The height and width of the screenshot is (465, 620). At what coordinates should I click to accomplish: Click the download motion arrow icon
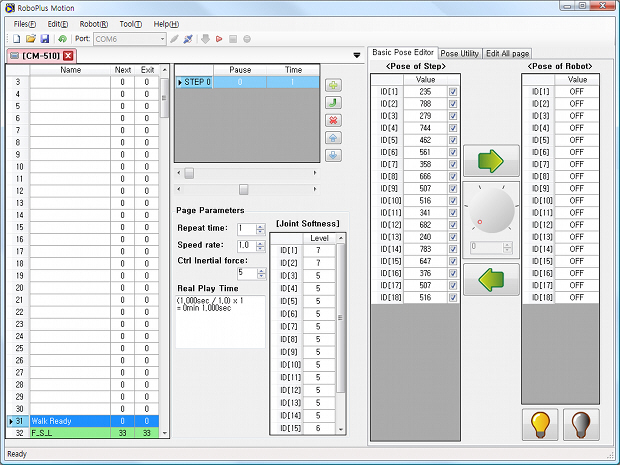coord(205,39)
